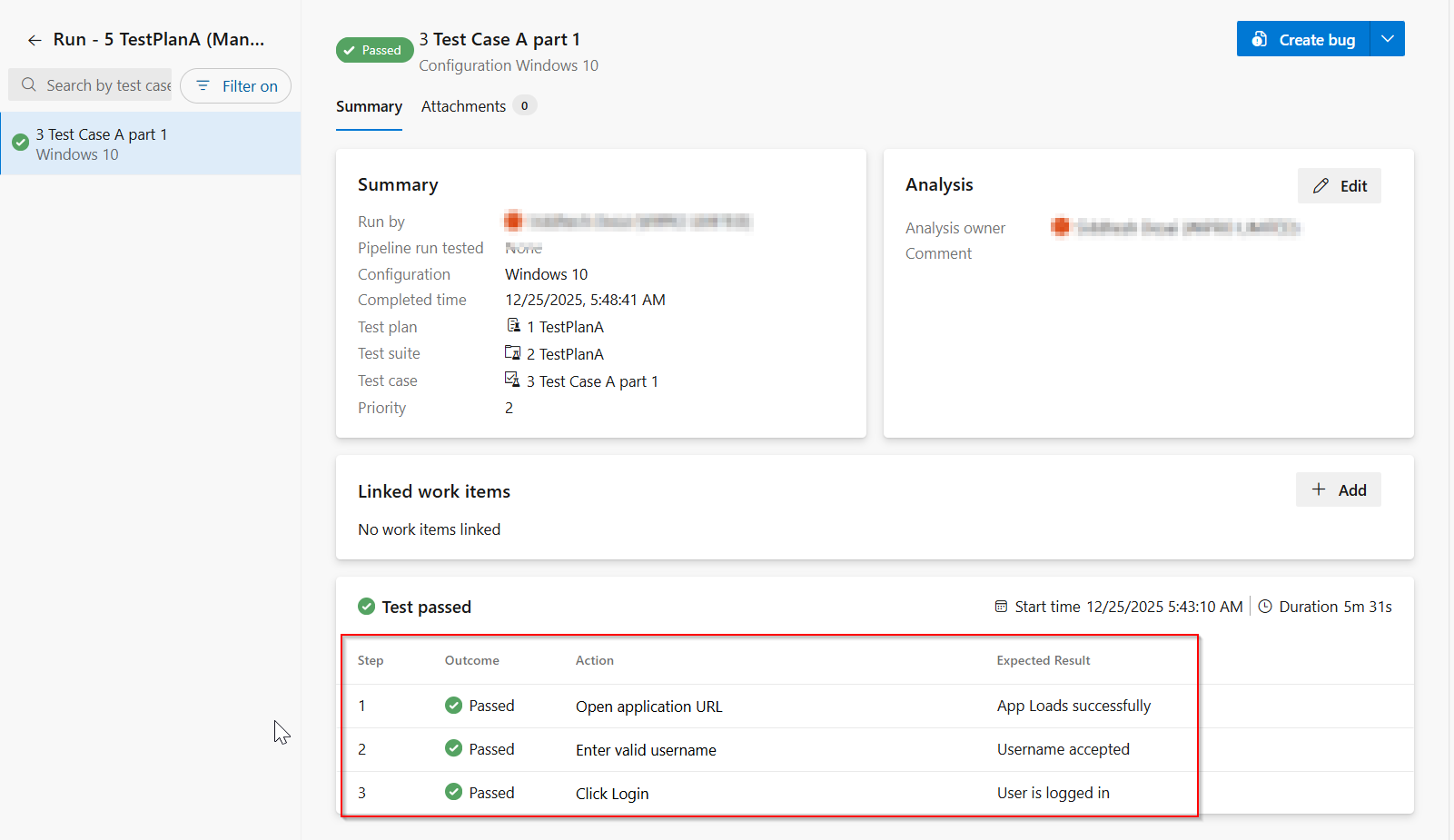Click 'App Loads successfully' expected result
The width and height of the screenshot is (1454, 840).
coord(1073,706)
